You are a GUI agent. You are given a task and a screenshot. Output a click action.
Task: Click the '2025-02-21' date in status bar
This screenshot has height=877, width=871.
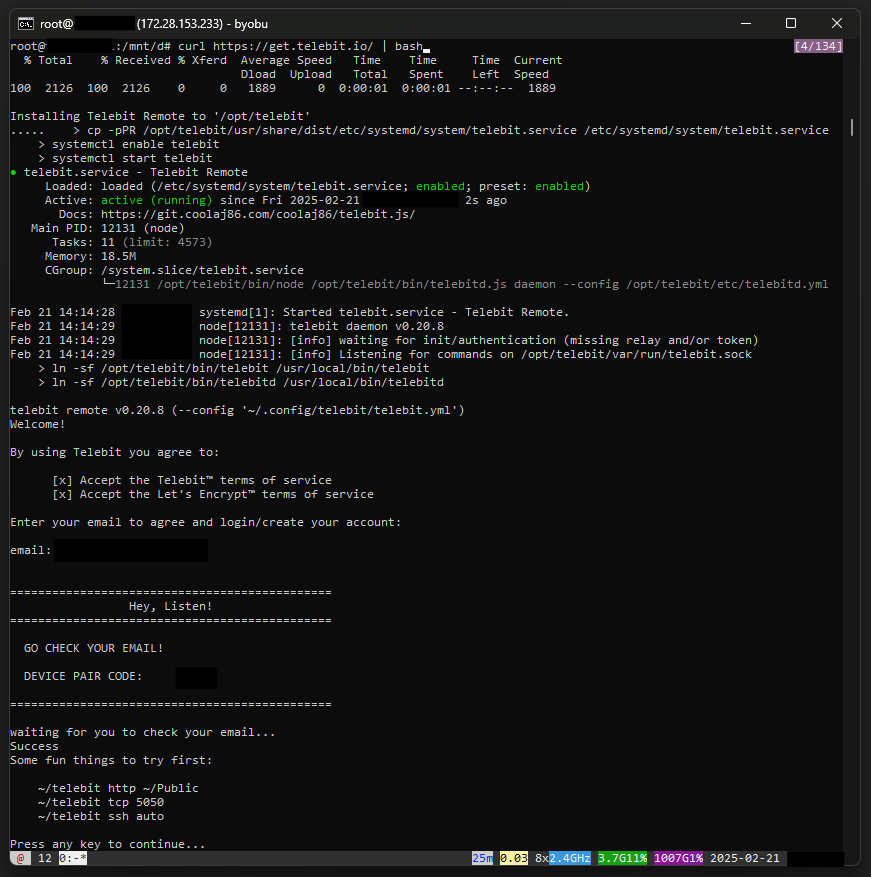pos(745,858)
